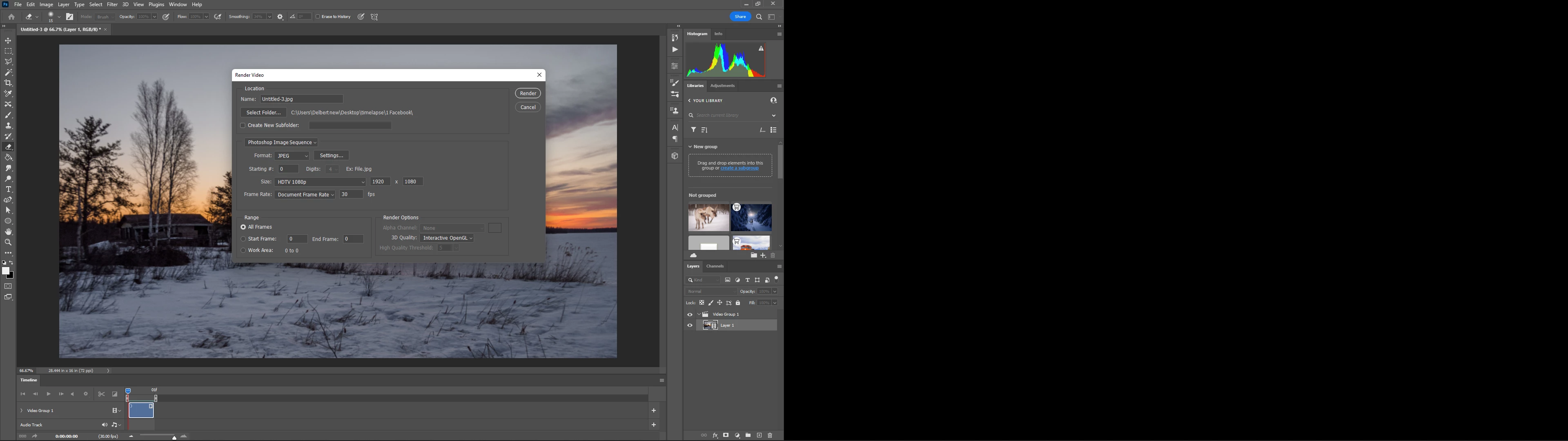The height and width of the screenshot is (441, 1568).
Task: Hide Layer 1 with eye icon
Action: pos(690,325)
